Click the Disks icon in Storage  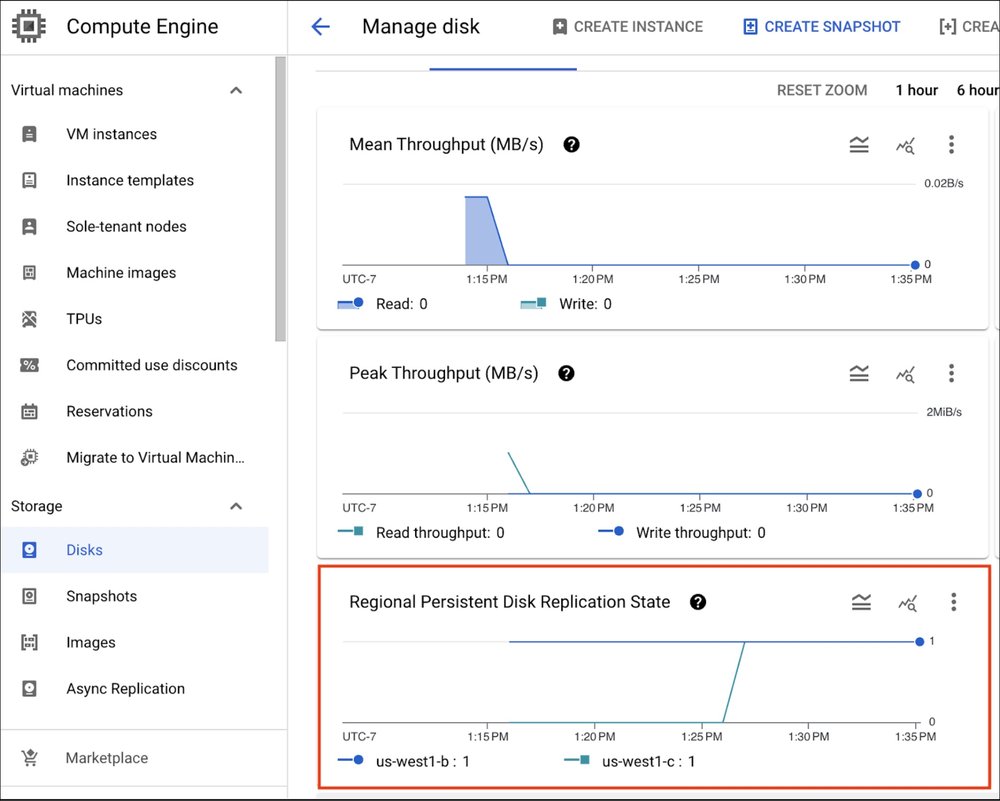(x=29, y=550)
